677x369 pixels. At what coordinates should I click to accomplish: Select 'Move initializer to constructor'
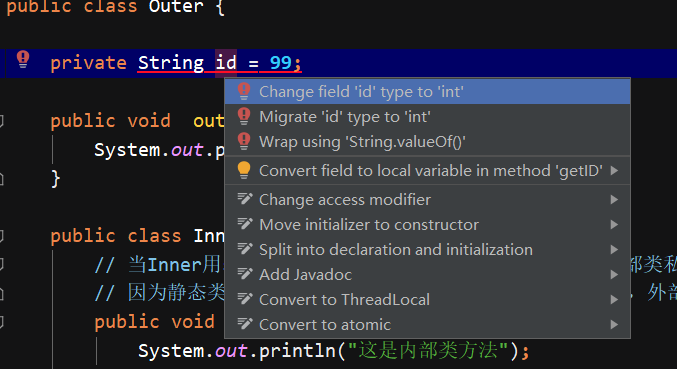427,224
